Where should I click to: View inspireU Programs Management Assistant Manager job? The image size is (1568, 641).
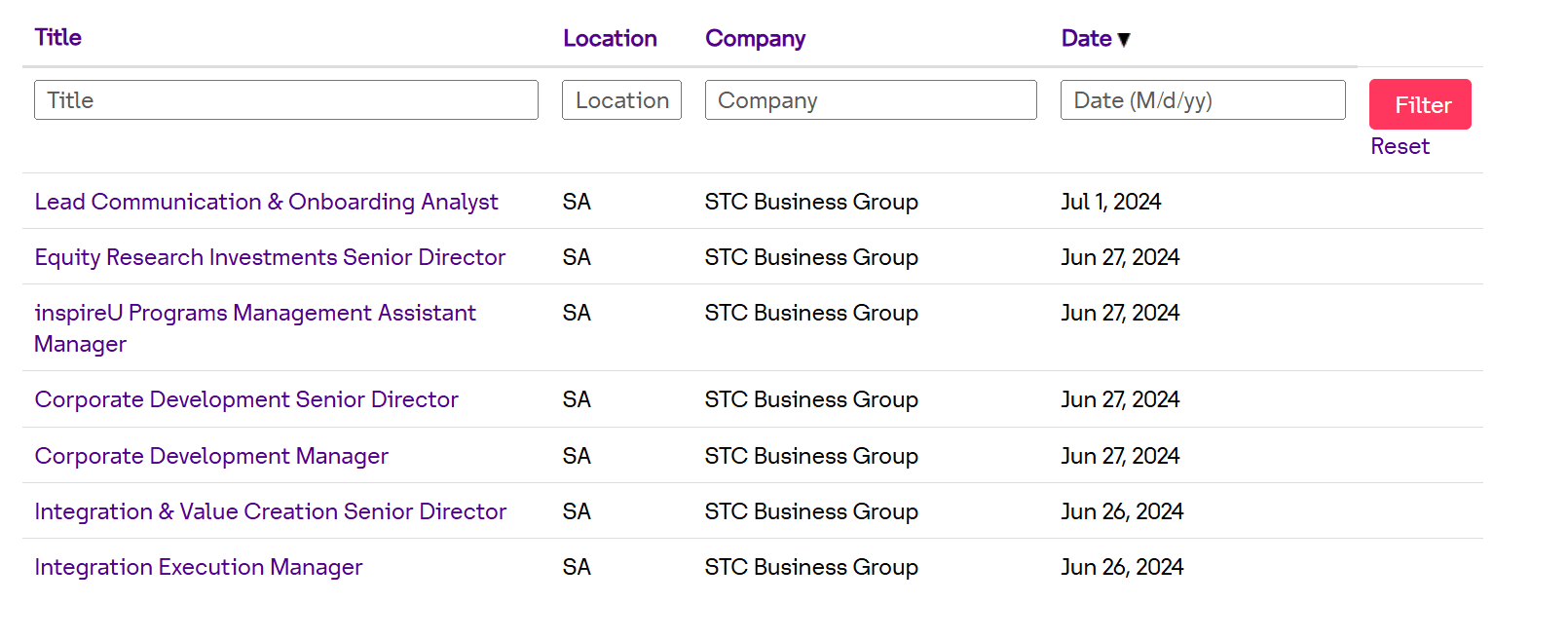pos(255,328)
